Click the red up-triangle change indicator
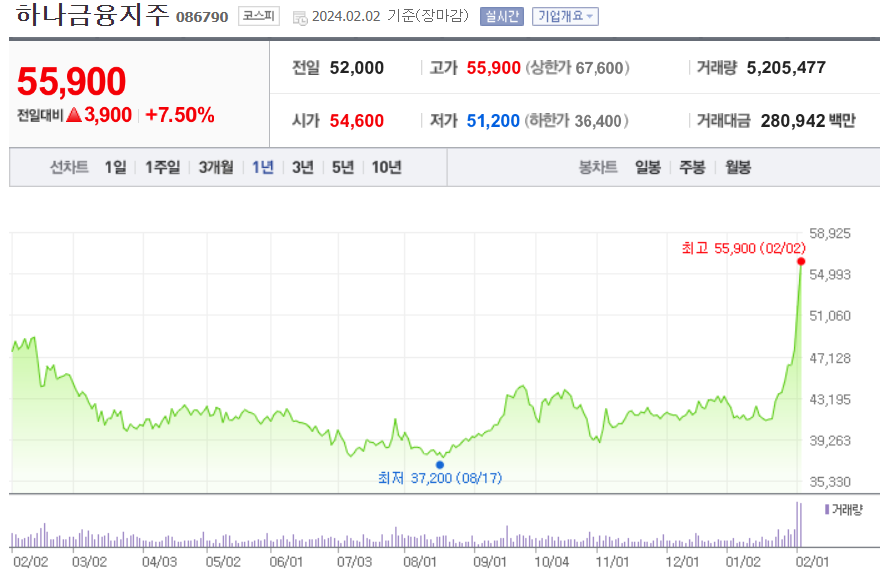This screenshot has height=581, width=880. point(74,115)
